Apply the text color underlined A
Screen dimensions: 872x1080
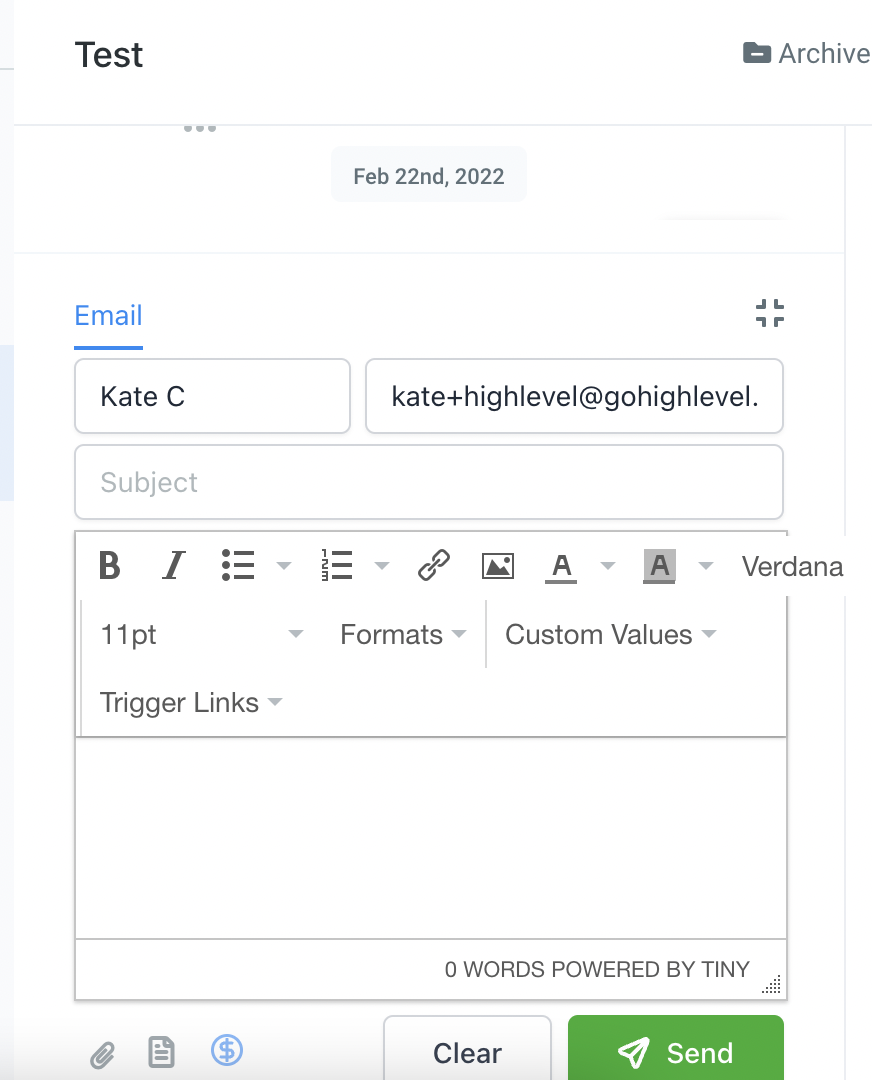[560, 565]
